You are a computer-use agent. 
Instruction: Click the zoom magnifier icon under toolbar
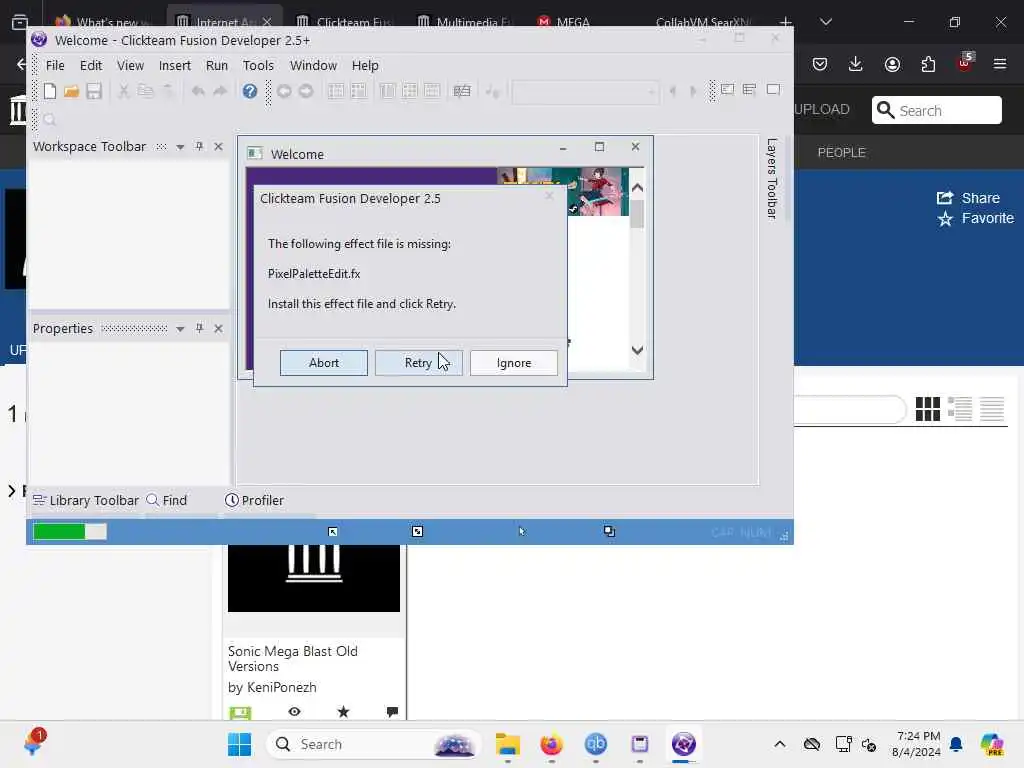[50, 120]
